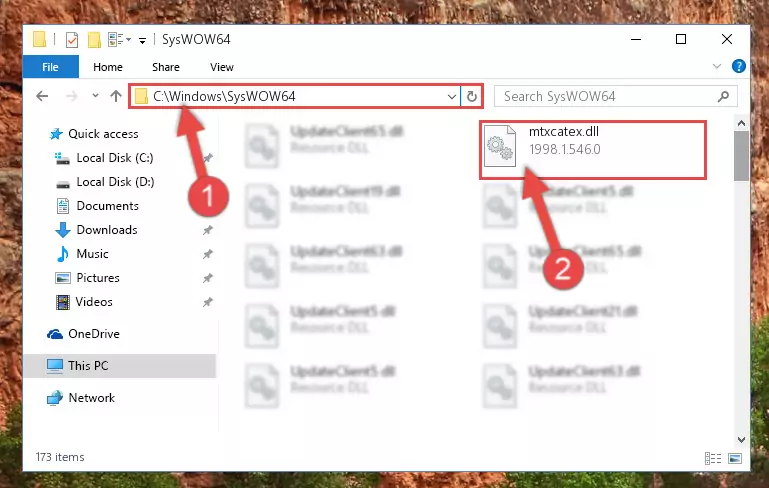Open Music in the sidebar
This screenshot has height=488, width=769.
[x=92, y=254]
